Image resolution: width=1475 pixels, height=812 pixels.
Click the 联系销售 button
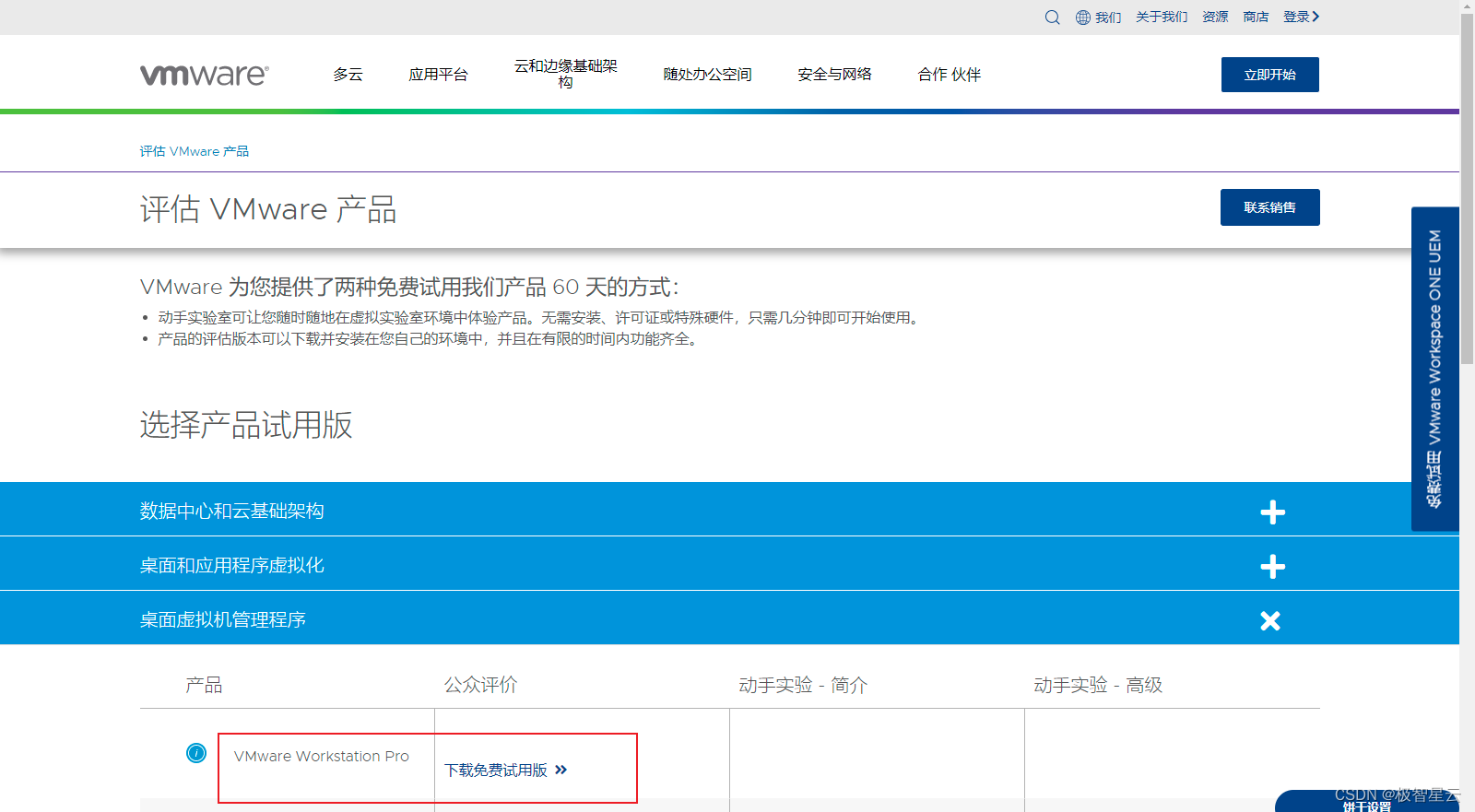tap(1269, 207)
